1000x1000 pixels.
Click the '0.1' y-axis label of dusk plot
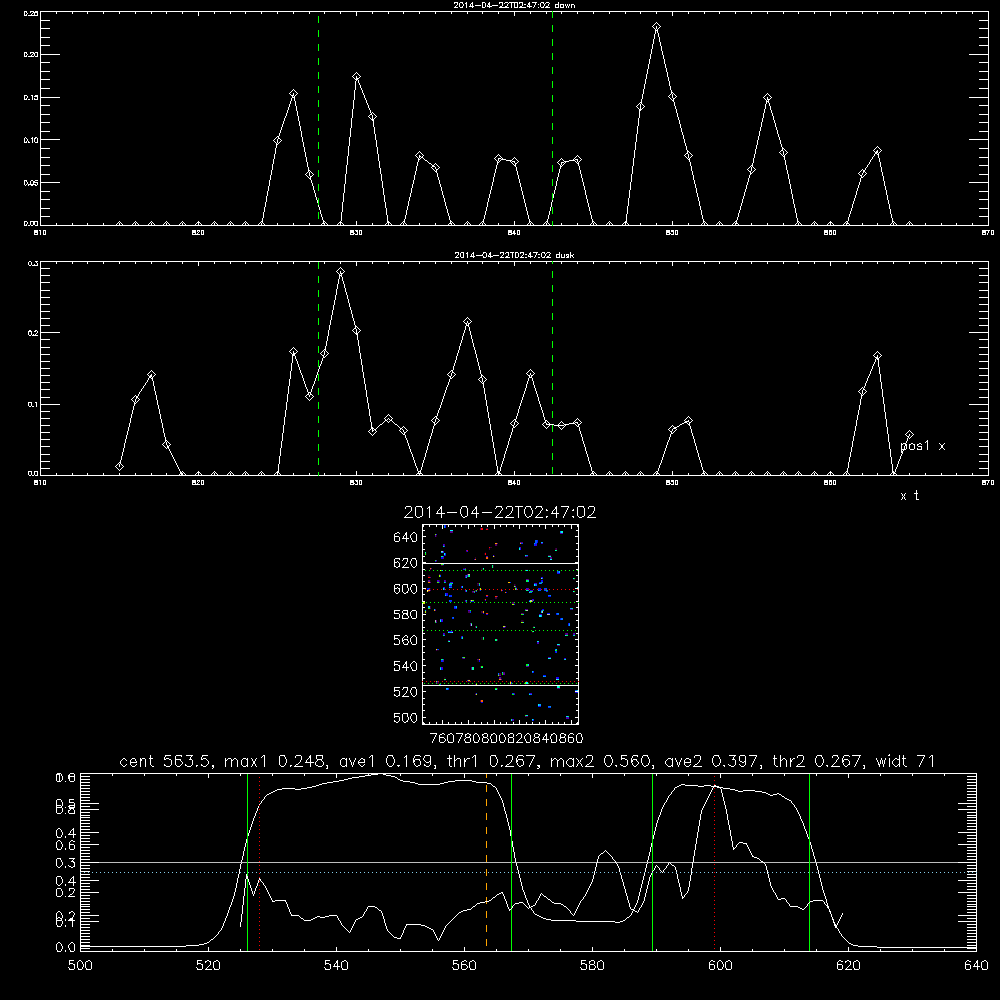click(x=33, y=404)
